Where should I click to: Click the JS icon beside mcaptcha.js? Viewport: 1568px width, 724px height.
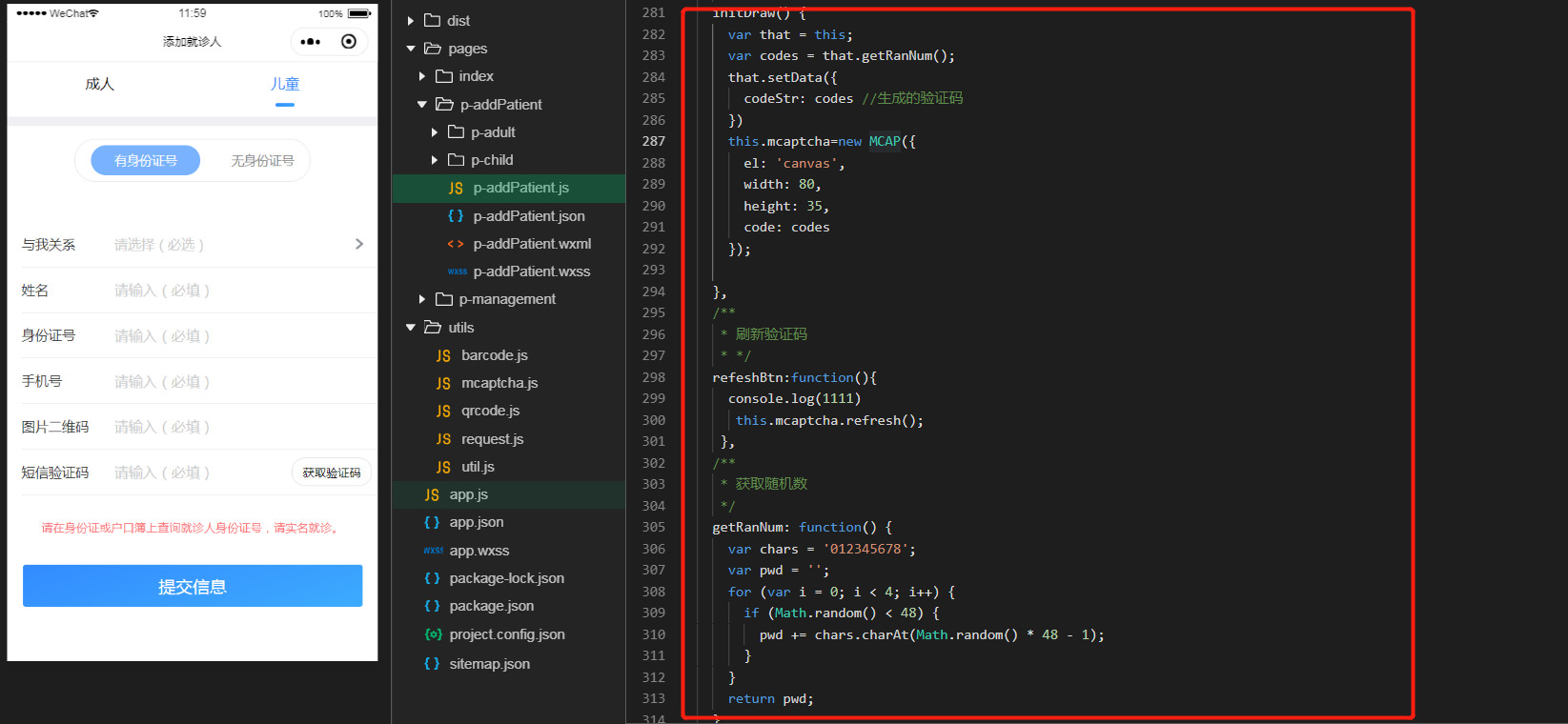pos(443,383)
